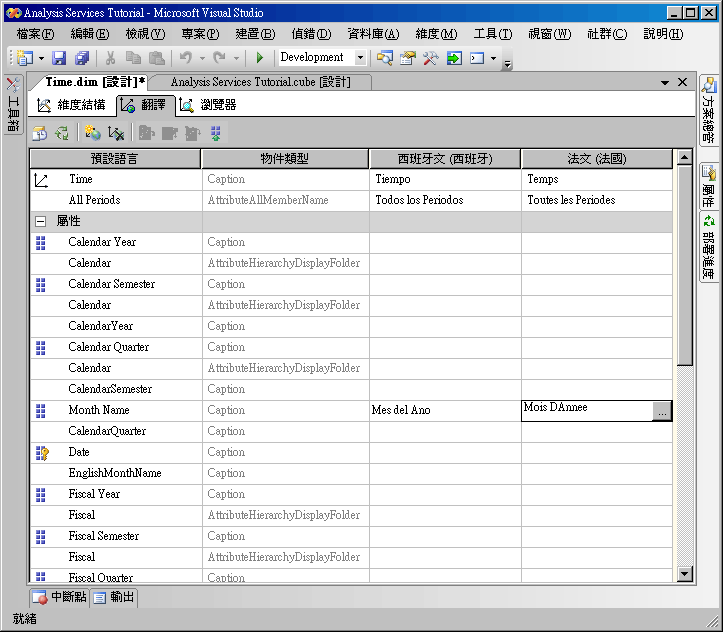Click the Reconnect refresh icon
Image resolution: width=723 pixels, height=632 pixels.
(62, 133)
